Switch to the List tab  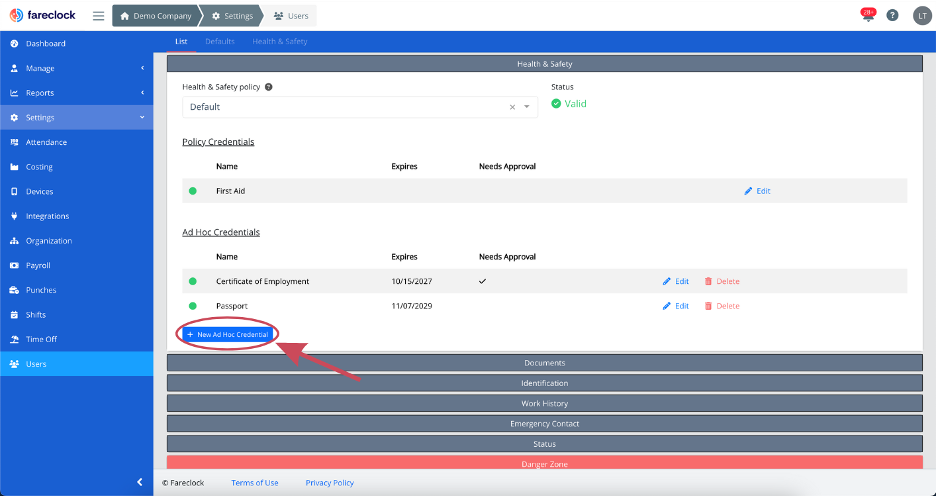181,41
